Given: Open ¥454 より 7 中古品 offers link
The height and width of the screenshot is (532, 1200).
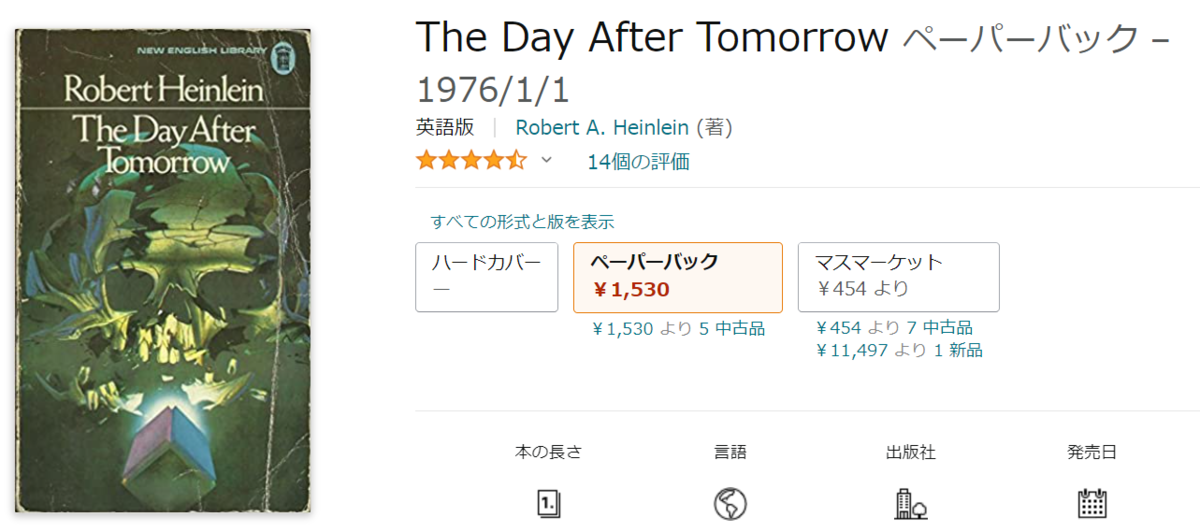Looking at the screenshot, I should click(x=894, y=328).
